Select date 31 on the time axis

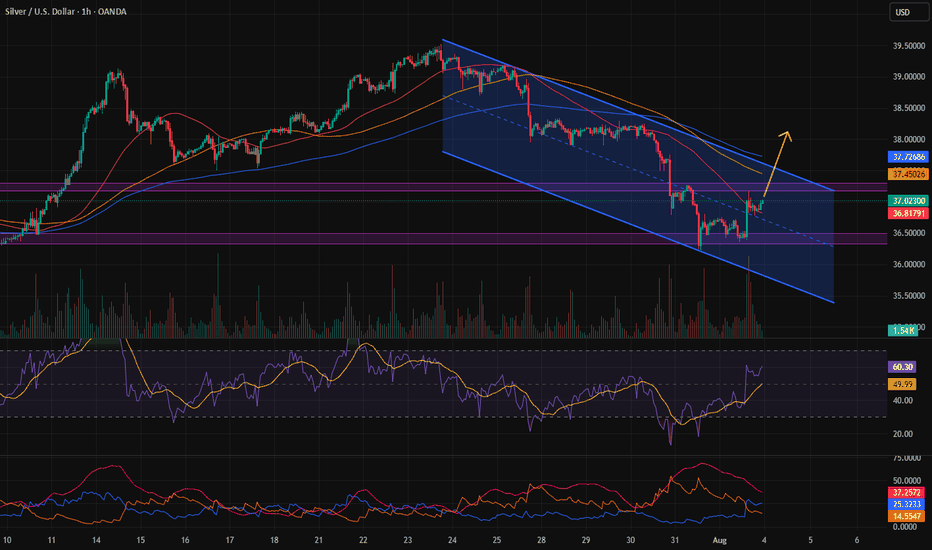click(675, 540)
